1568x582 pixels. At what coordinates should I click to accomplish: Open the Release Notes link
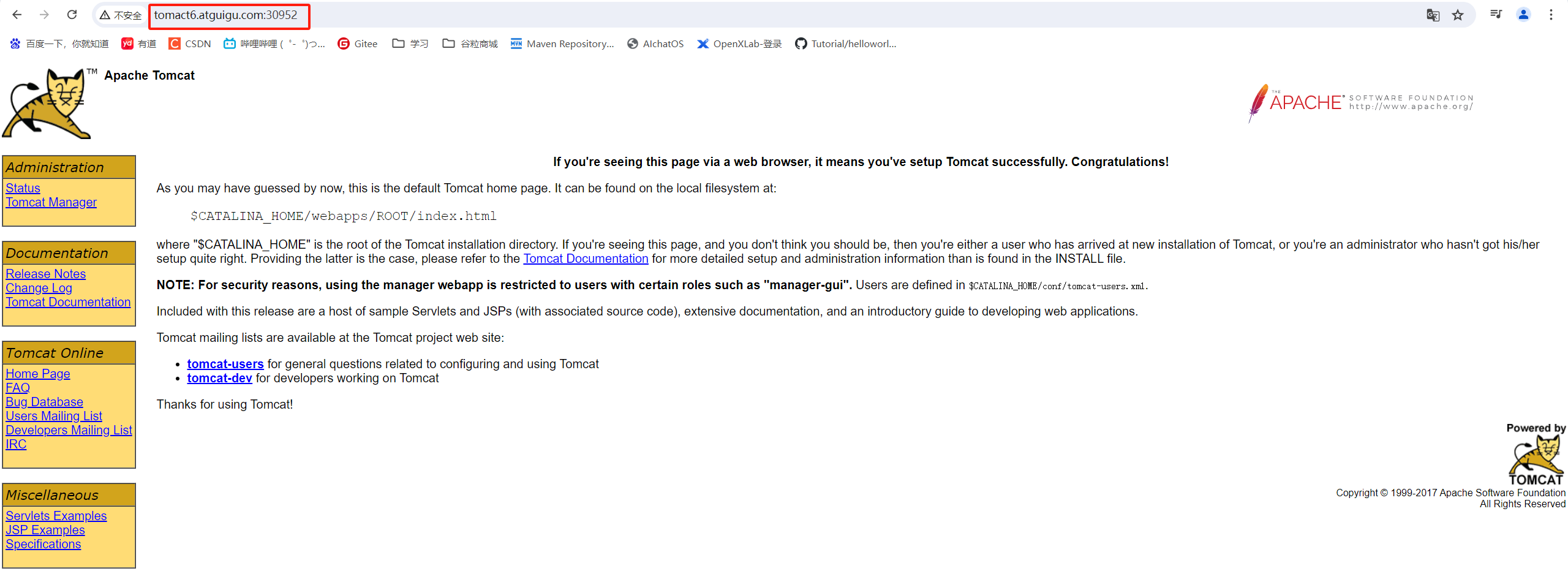(46, 274)
